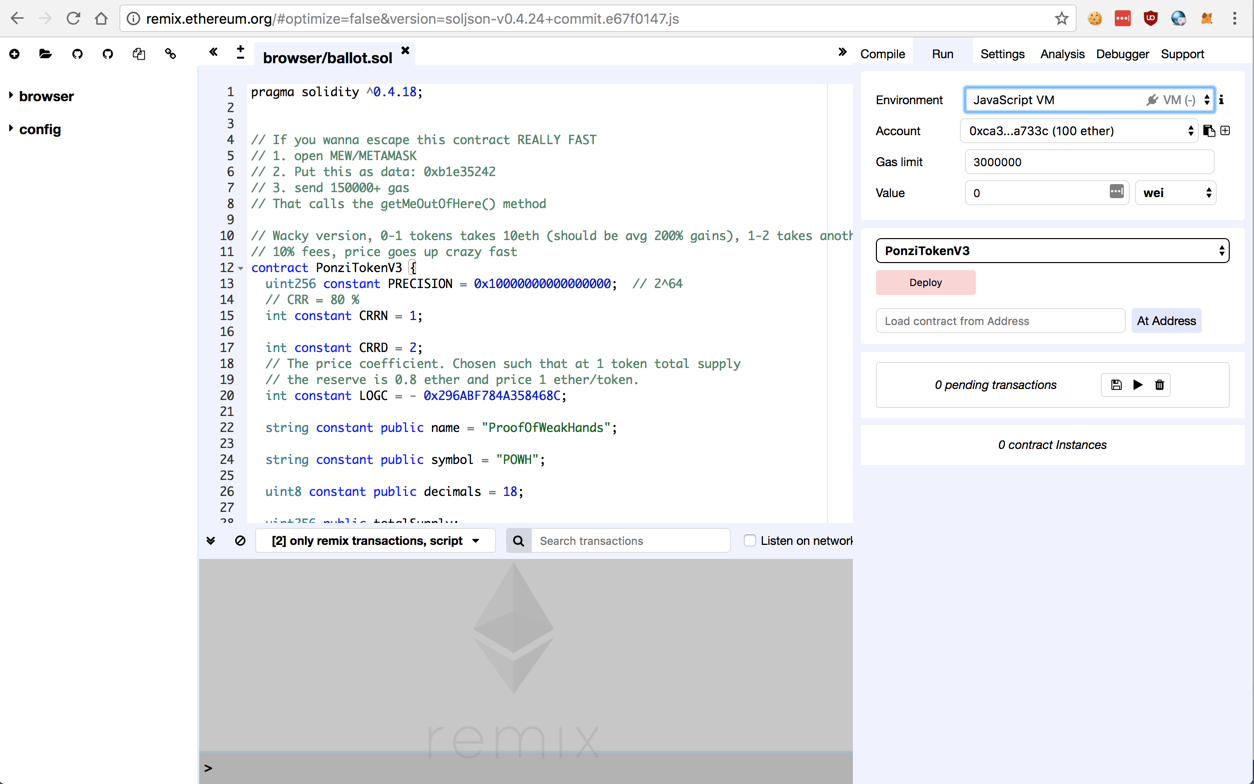Open the PonziTokenV3 contract selector
The image size is (1254, 784).
tap(1052, 251)
